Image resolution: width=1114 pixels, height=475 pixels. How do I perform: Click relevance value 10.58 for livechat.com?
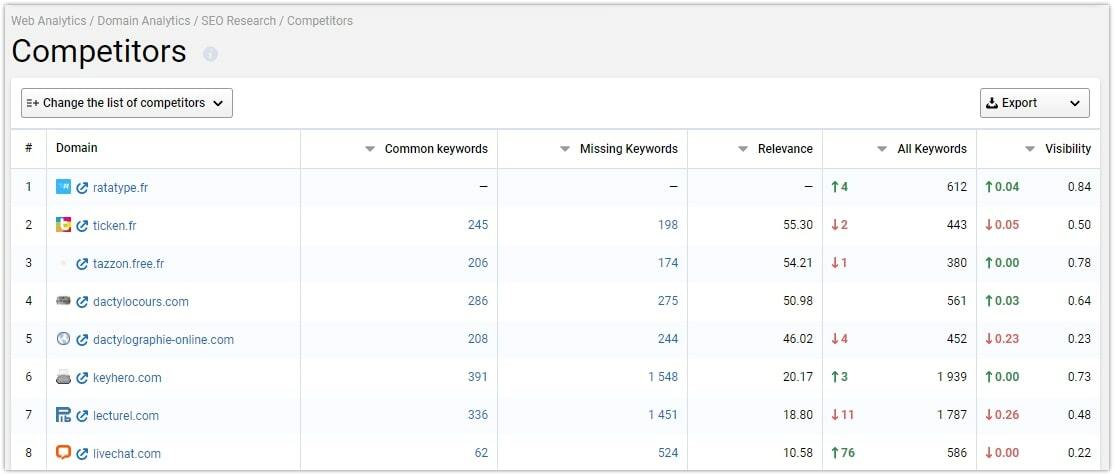point(798,453)
